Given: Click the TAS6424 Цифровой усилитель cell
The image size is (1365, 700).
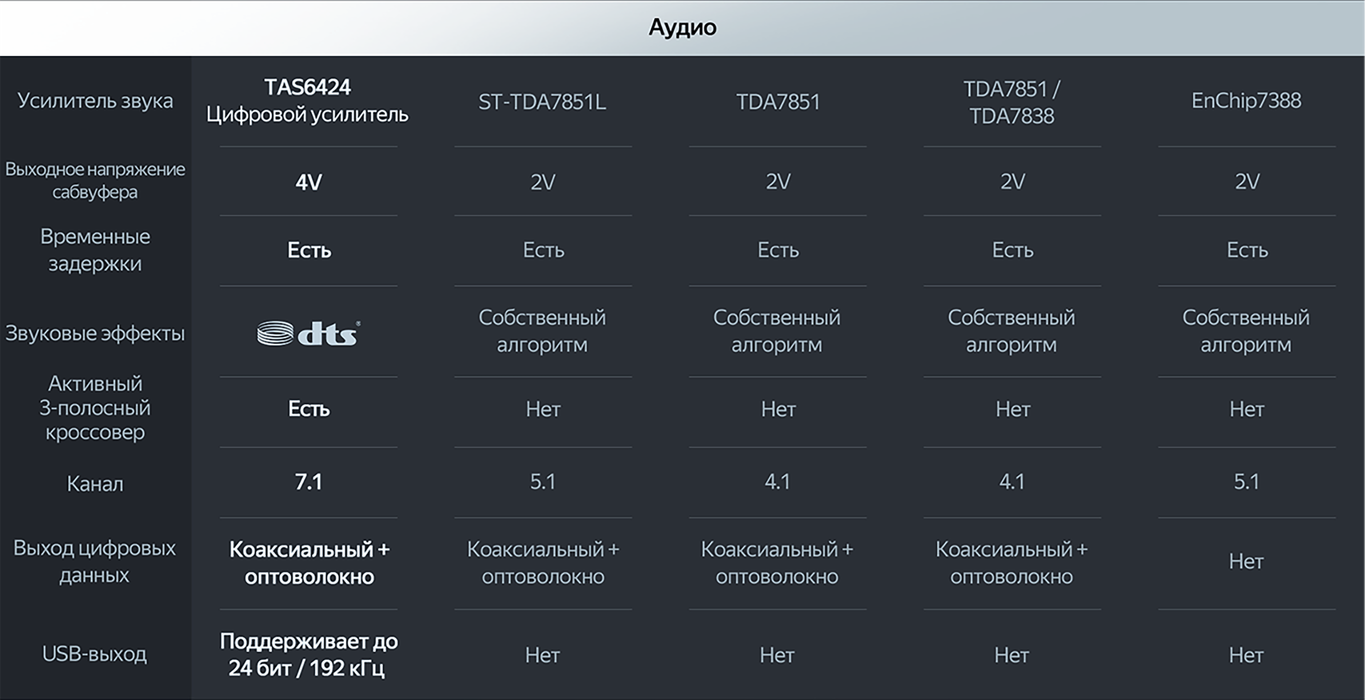Looking at the screenshot, I should click(x=308, y=101).
